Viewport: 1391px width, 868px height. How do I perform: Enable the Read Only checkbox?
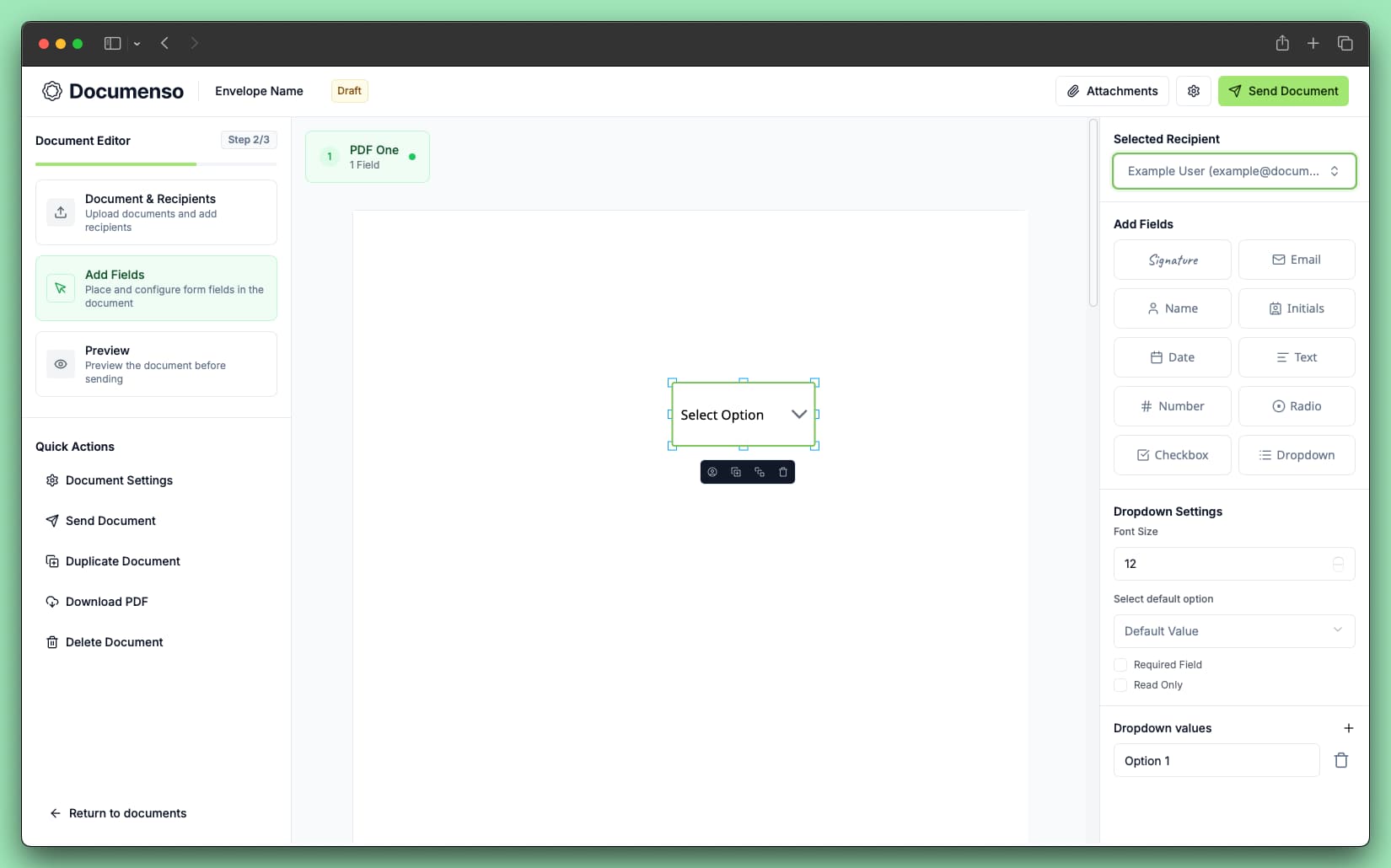coord(1120,685)
